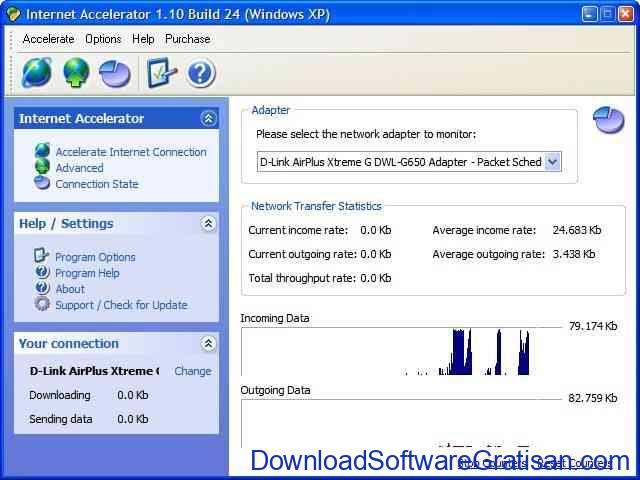Click the Sending data 0.0 Kb value
Viewport: 640px width, 480px height.
point(133,420)
